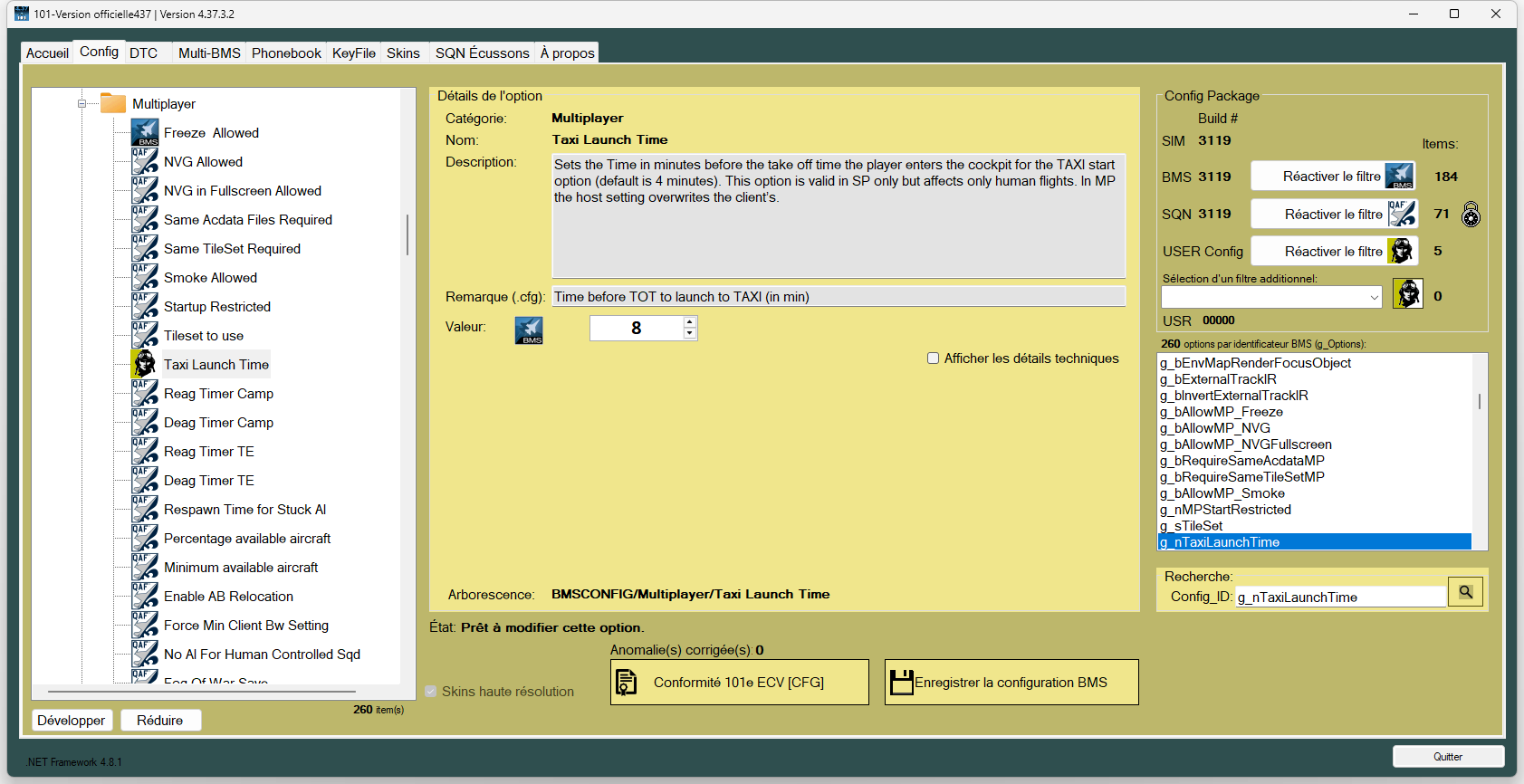Image resolution: width=1524 pixels, height=784 pixels.
Task: Toggle Skins haute résolution checkbox
Action: pos(431,692)
